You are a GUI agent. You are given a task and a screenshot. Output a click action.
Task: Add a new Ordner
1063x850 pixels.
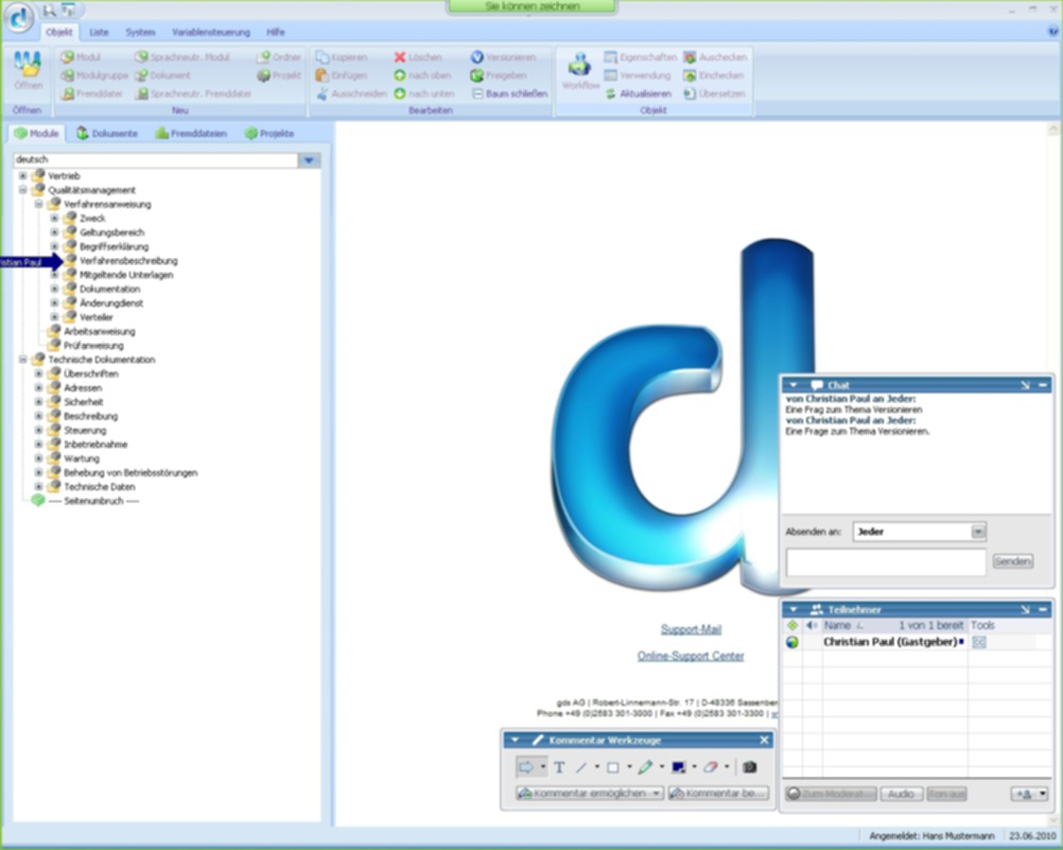(x=279, y=57)
